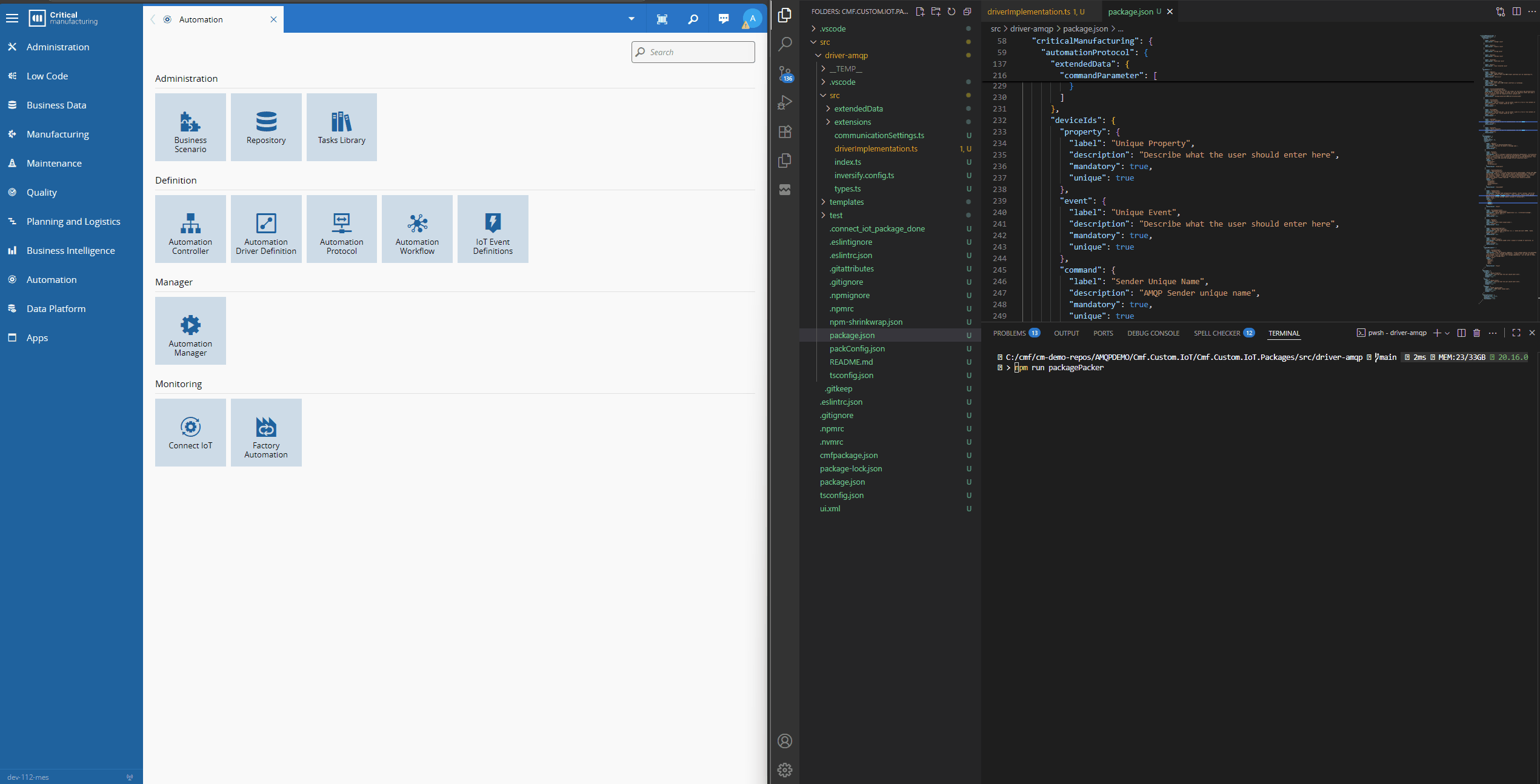Split the editor to the right

[x=1516, y=12]
